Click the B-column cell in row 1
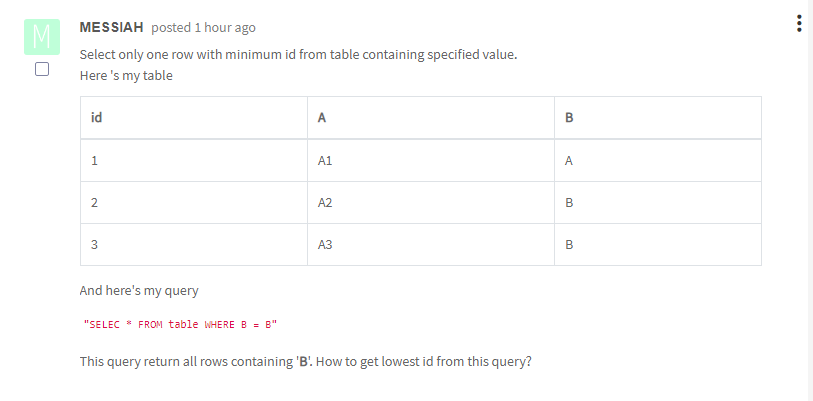 coord(658,160)
